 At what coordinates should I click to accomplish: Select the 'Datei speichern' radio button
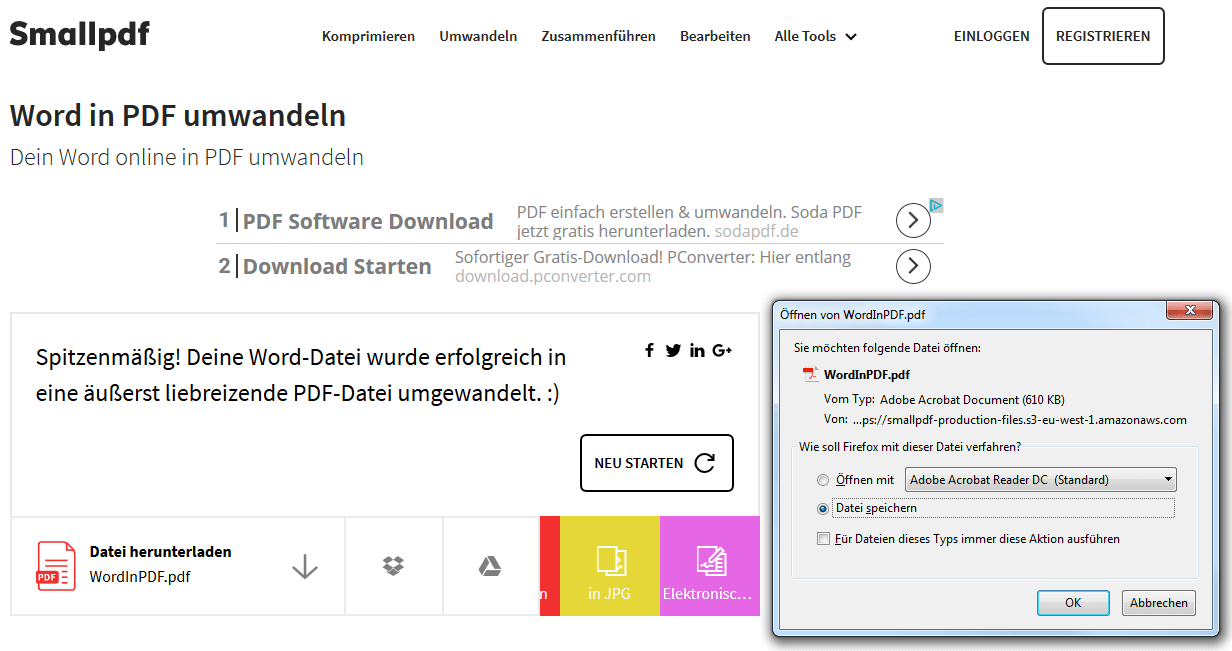(823, 508)
